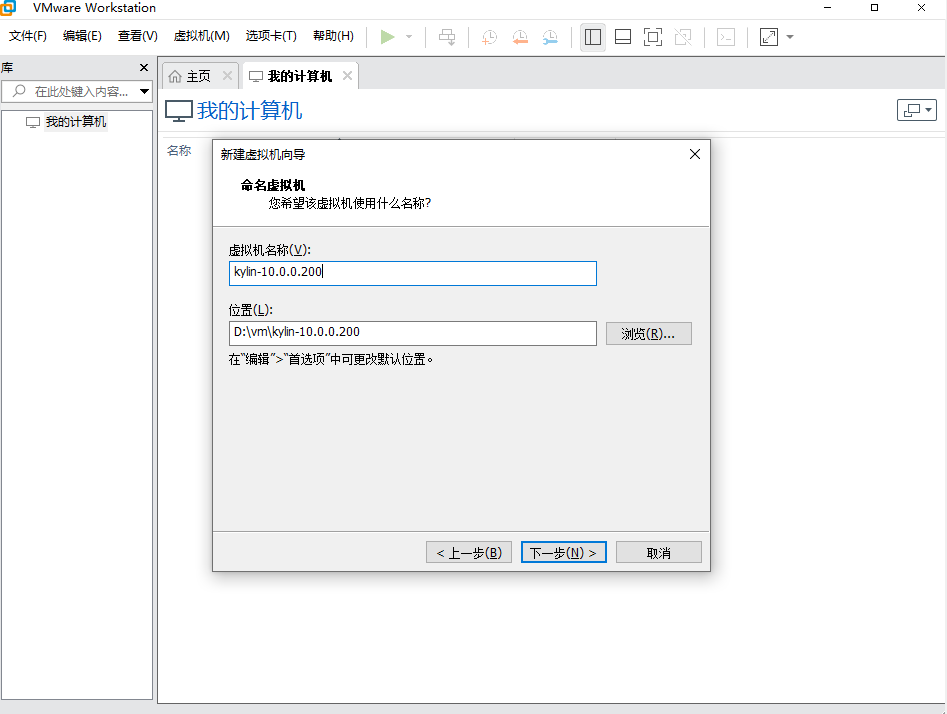This screenshot has height=714, width=947.
Task: Click the 下一步(N) next button
Action: [x=563, y=552]
